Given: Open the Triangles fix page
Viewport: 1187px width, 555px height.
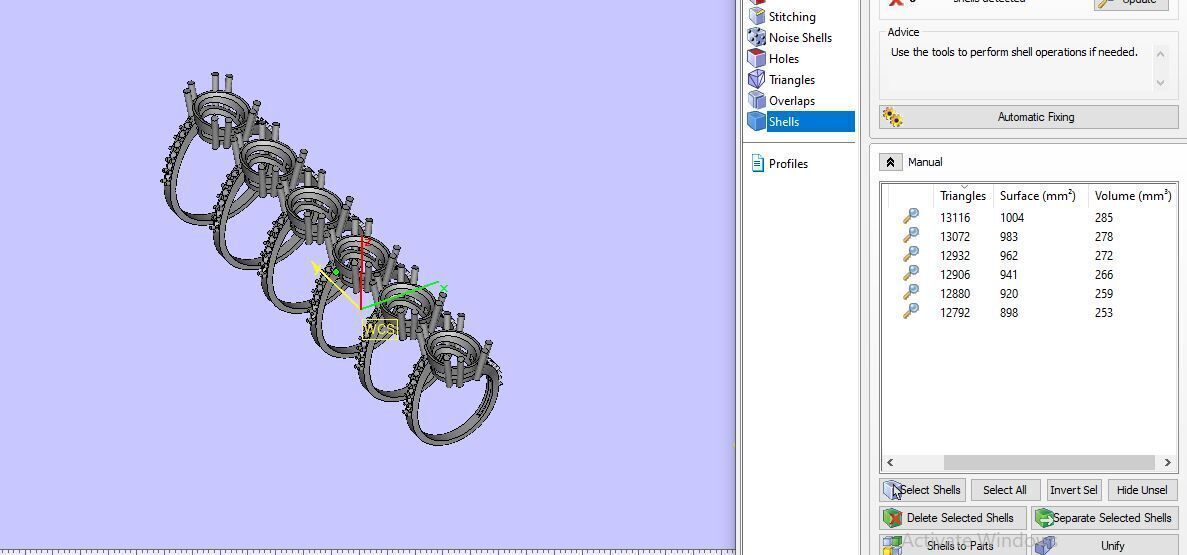Looking at the screenshot, I should (792, 80).
